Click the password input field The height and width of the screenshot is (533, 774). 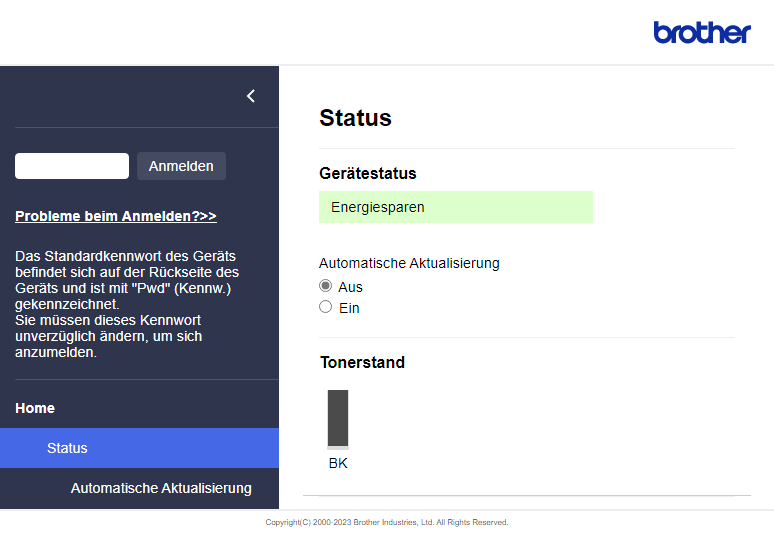[72, 166]
